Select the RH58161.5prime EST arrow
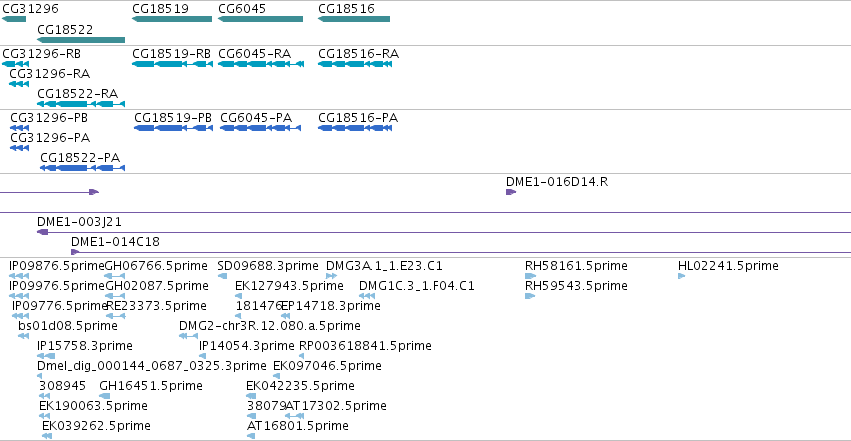Image resolution: width=851 pixels, height=441 pixels. (x=530, y=276)
